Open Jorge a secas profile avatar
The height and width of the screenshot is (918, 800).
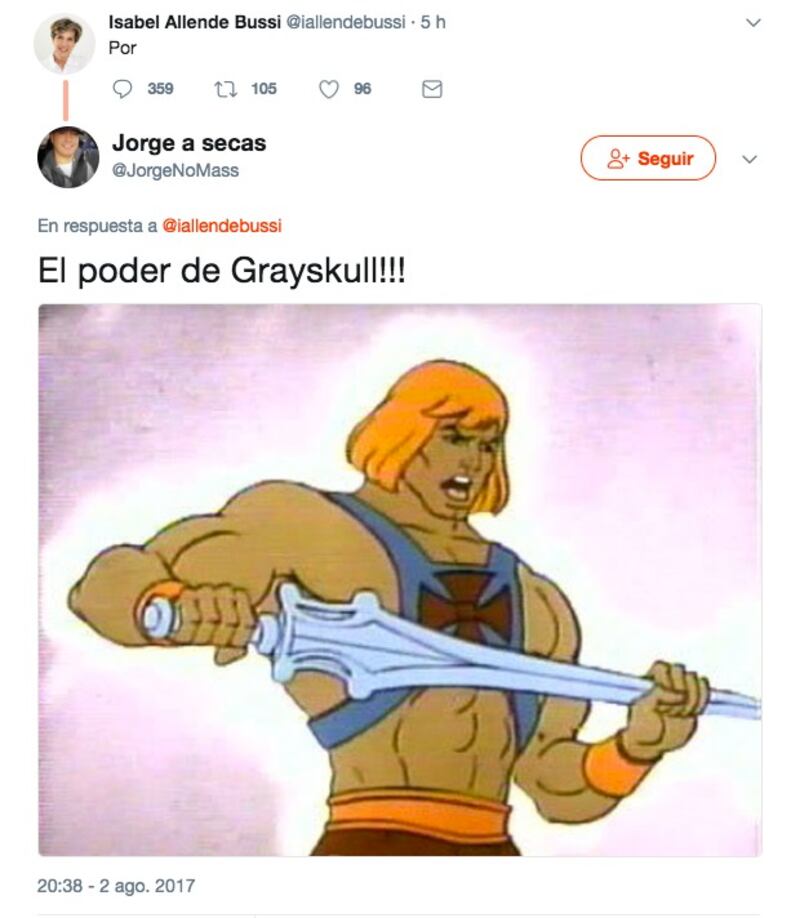pos(68,157)
